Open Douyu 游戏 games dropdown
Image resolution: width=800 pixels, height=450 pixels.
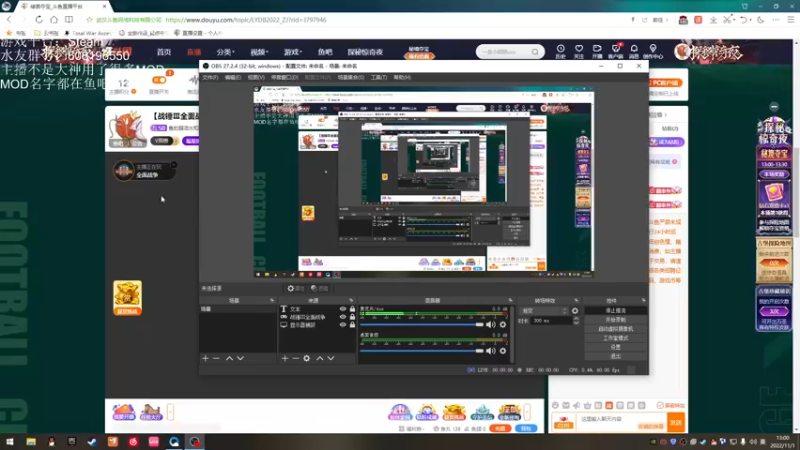point(292,52)
